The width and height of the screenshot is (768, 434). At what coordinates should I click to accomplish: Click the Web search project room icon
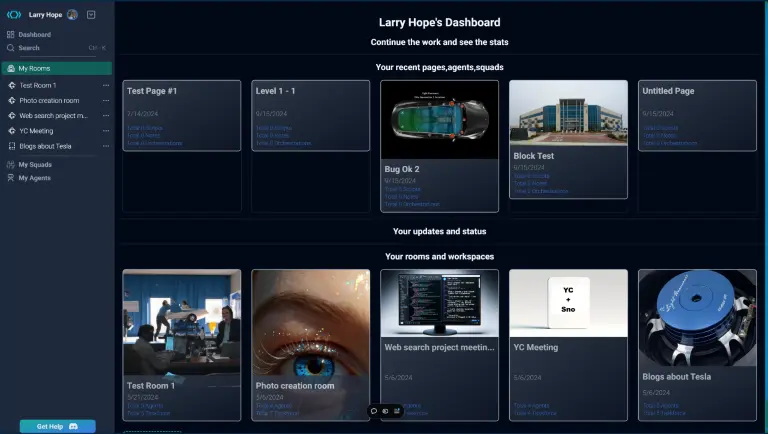[x=12, y=116]
